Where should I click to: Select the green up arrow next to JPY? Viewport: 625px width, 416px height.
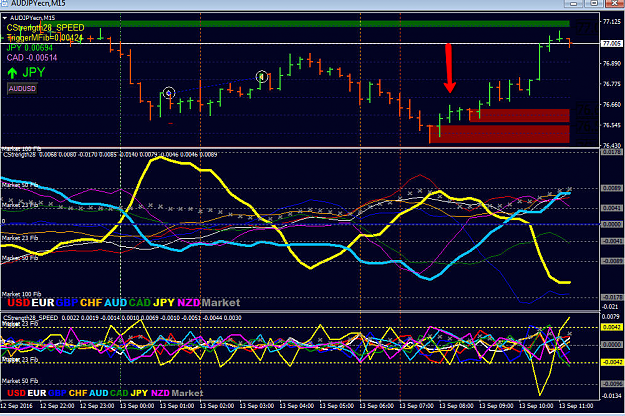pos(12,73)
